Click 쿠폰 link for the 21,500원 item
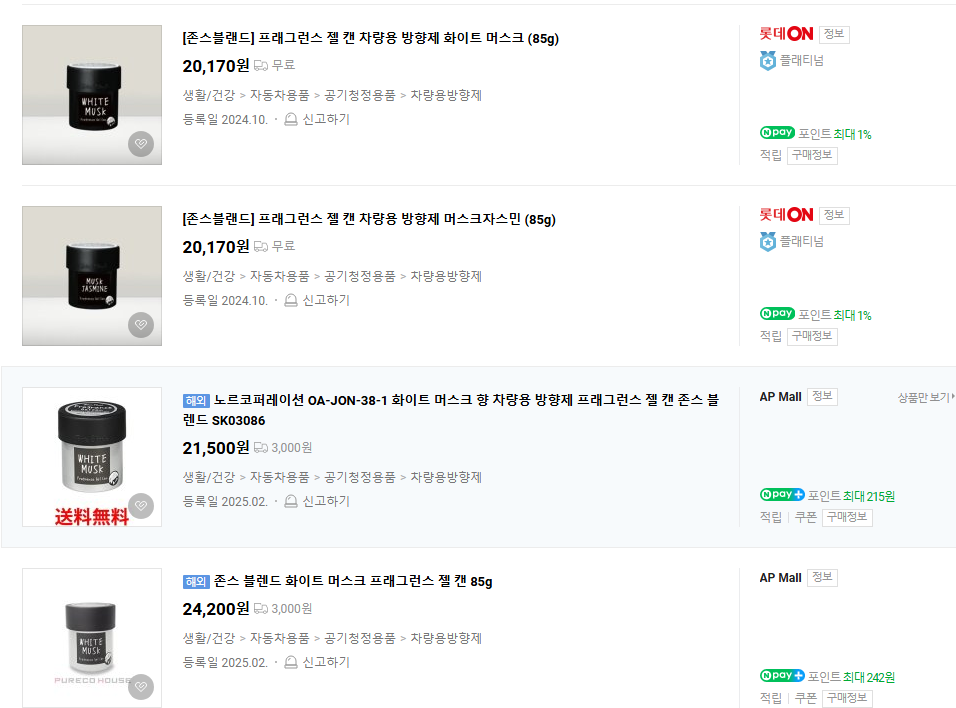This screenshot has height=708, width=956. tap(805, 517)
